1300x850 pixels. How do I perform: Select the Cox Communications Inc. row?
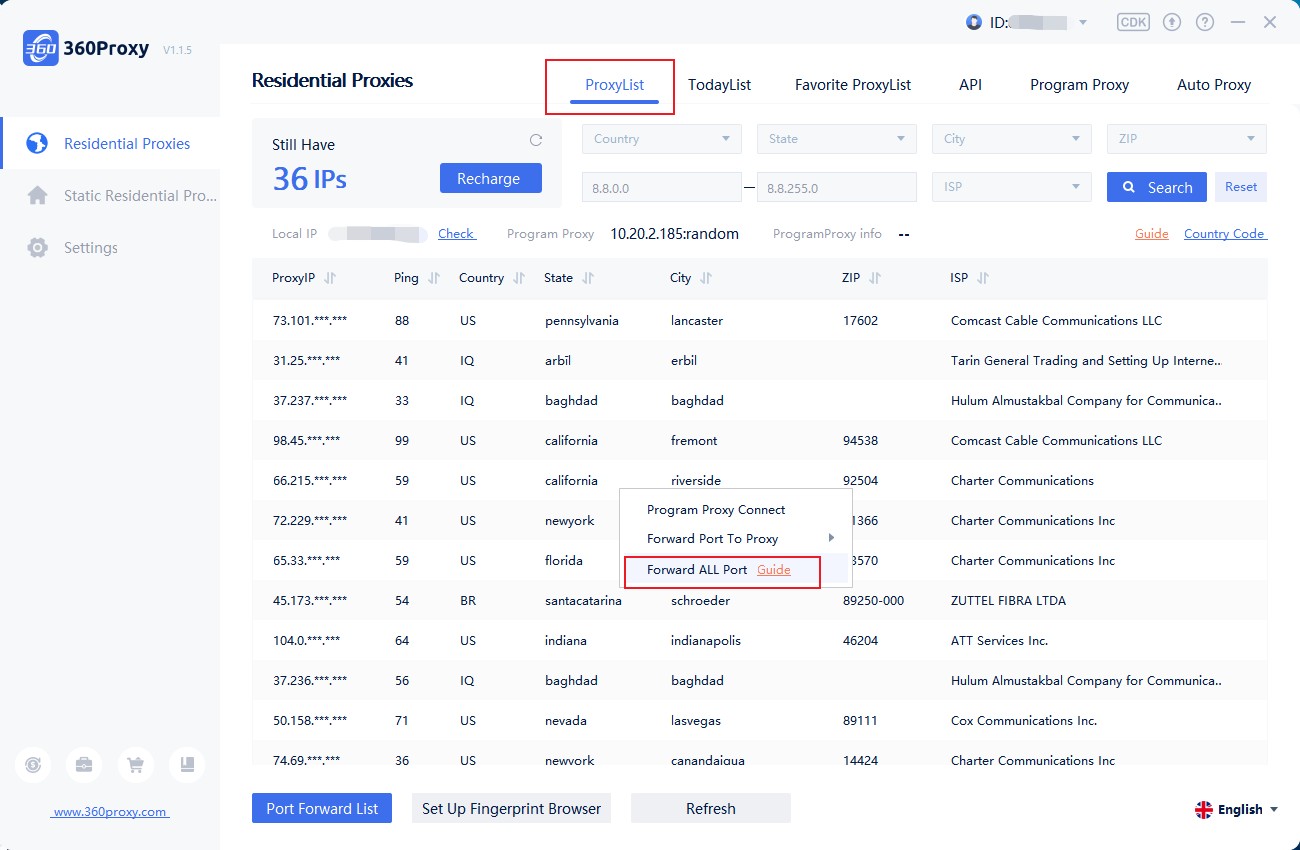[760, 721]
